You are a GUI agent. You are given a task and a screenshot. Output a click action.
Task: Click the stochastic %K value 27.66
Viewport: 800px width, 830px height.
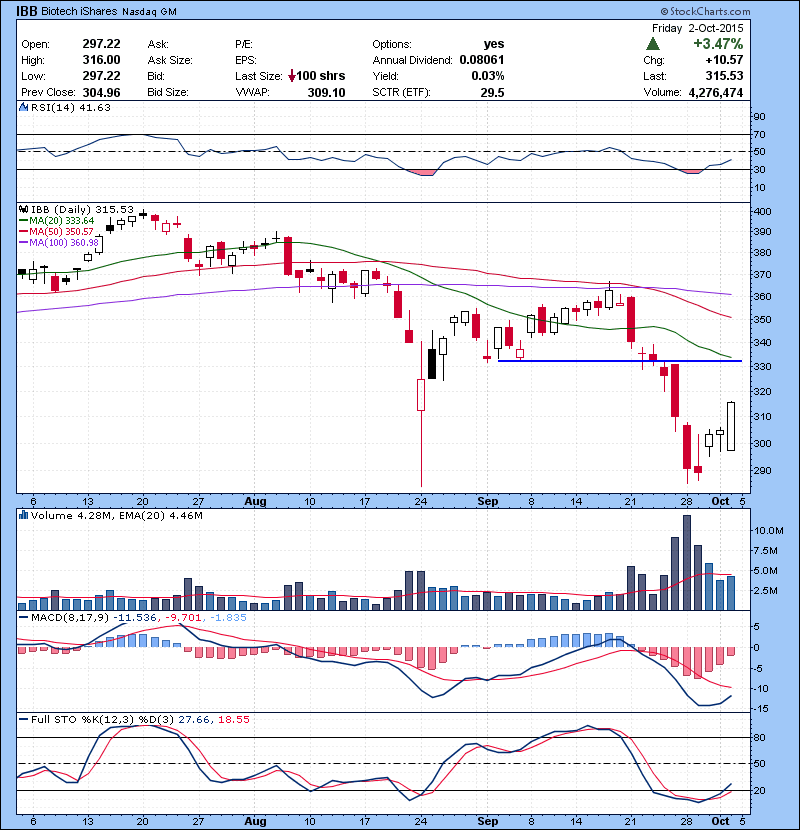pos(194,719)
